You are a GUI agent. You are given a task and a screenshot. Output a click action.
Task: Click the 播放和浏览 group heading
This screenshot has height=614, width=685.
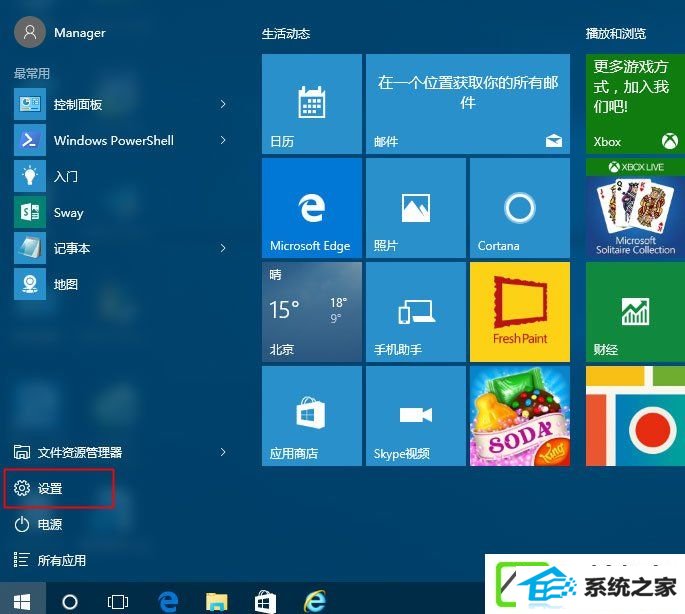tap(616, 34)
